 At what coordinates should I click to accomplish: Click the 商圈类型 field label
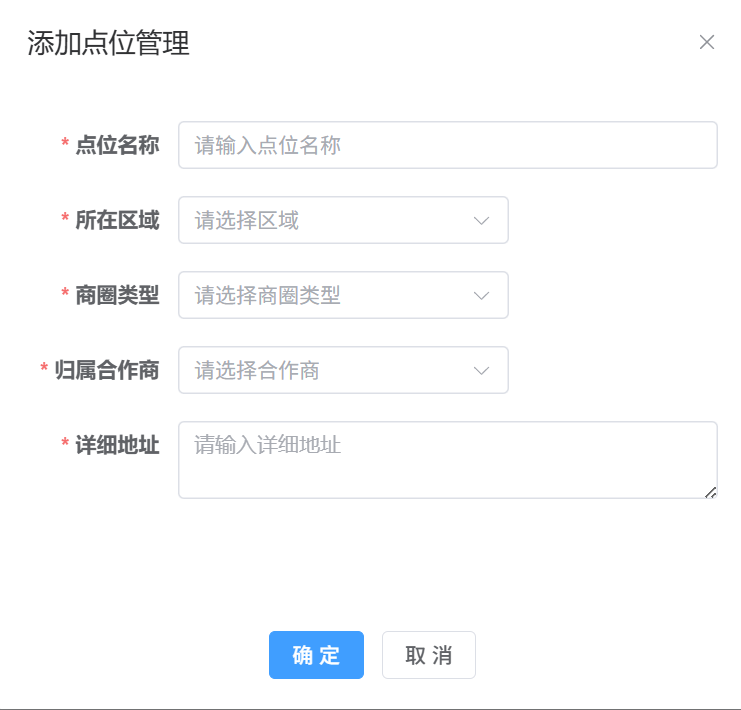pos(117,295)
